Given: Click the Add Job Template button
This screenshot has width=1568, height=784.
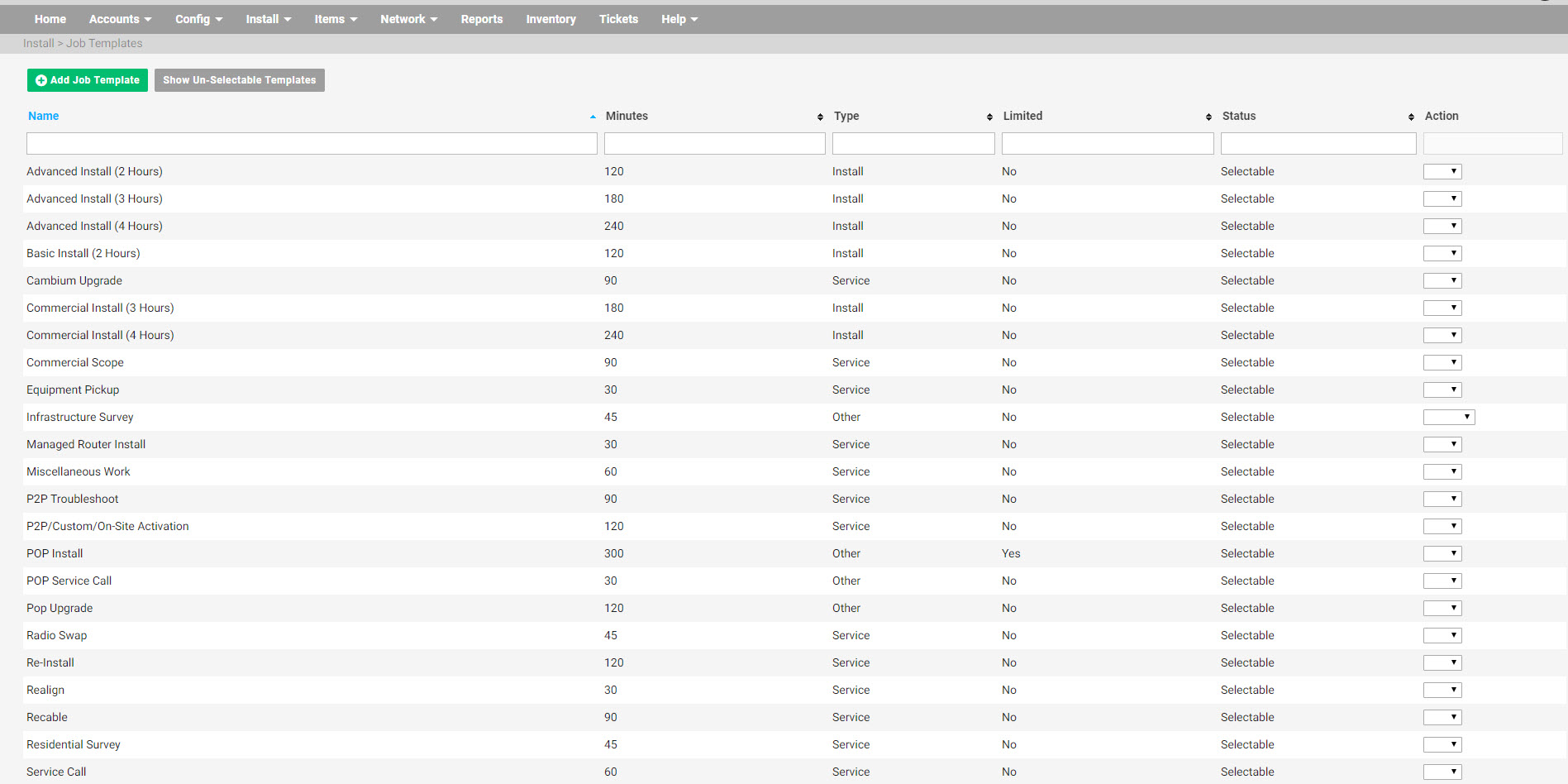Looking at the screenshot, I should coord(88,80).
